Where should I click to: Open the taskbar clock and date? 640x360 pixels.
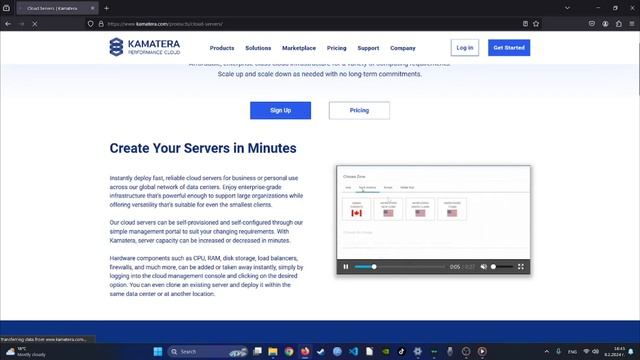pos(614,351)
